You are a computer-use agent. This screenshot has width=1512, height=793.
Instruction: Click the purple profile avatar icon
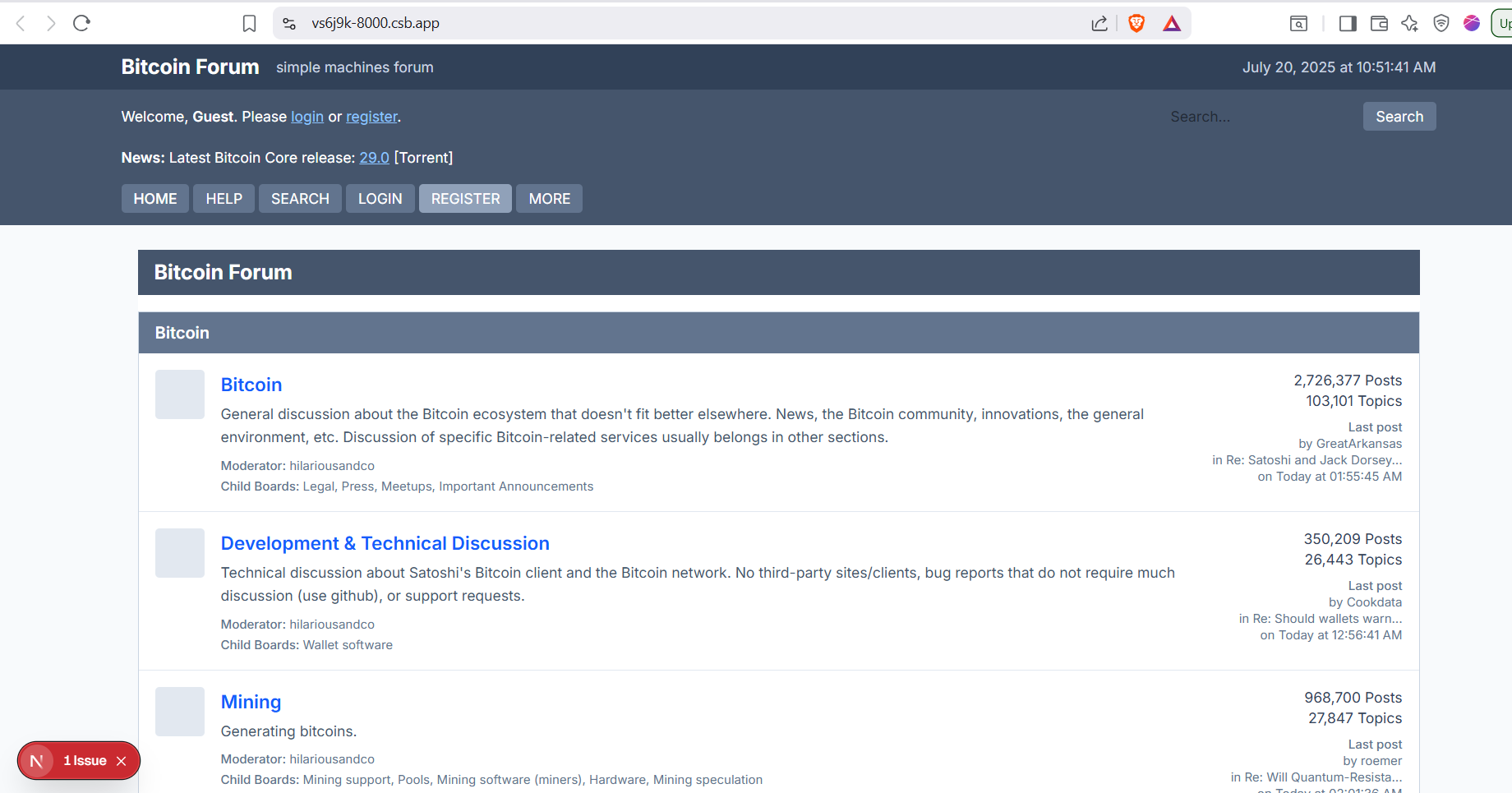coord(1472,23)
